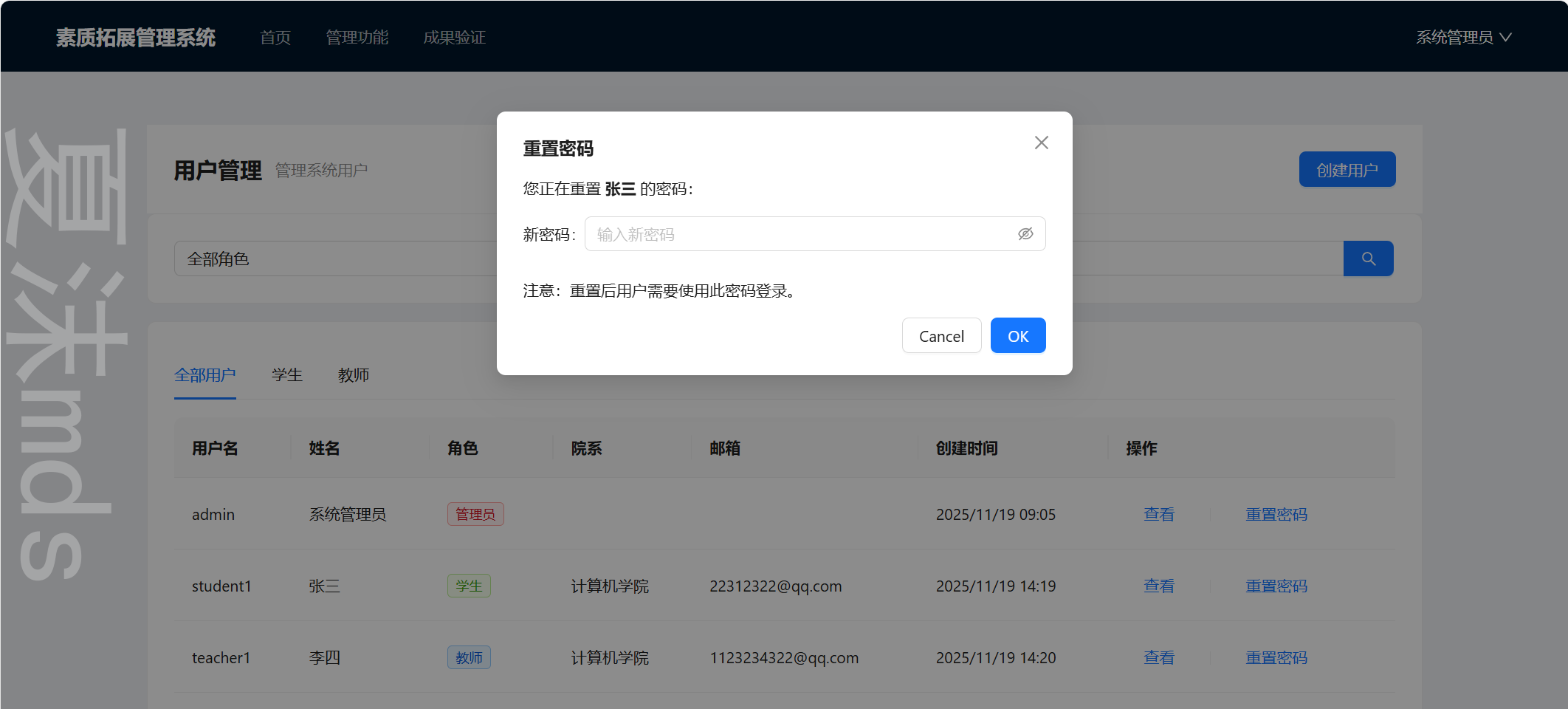Click the date 2025/11/19 14:19

[x=996, y=586]
